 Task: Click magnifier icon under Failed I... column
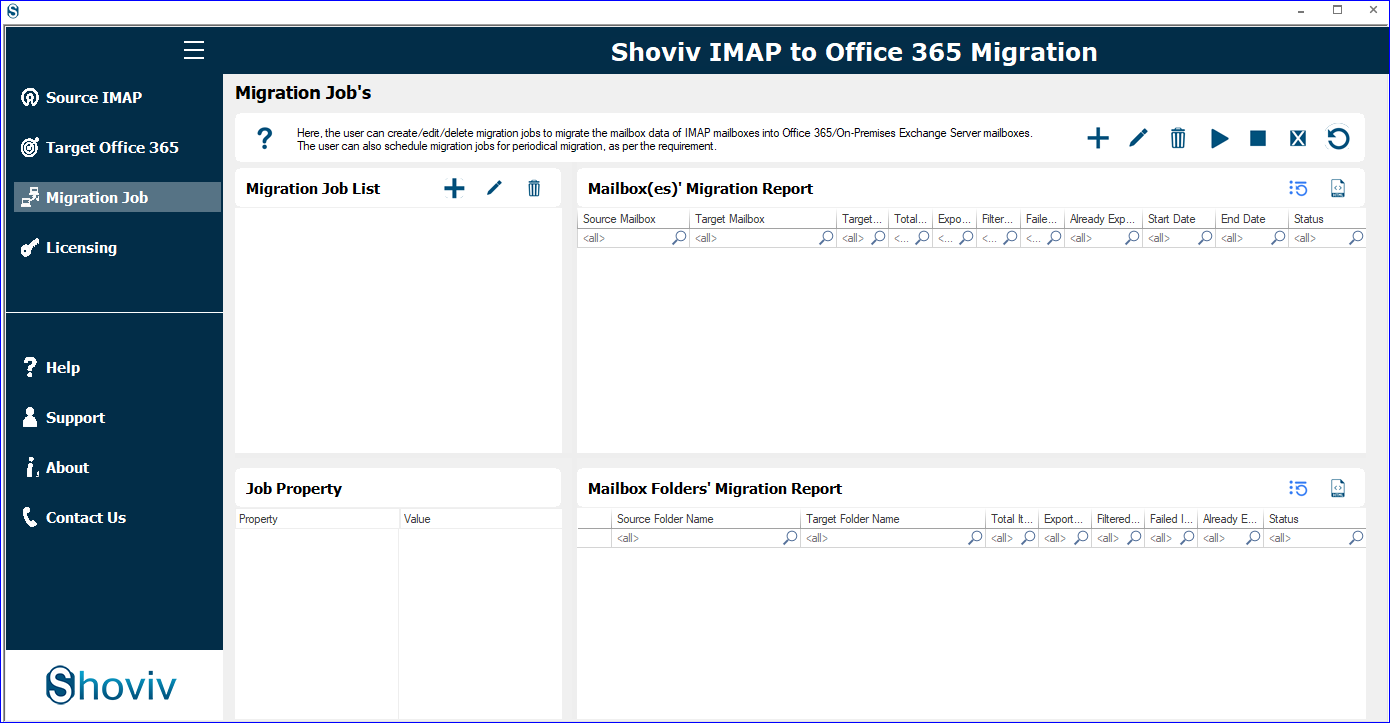(1188, 538)
